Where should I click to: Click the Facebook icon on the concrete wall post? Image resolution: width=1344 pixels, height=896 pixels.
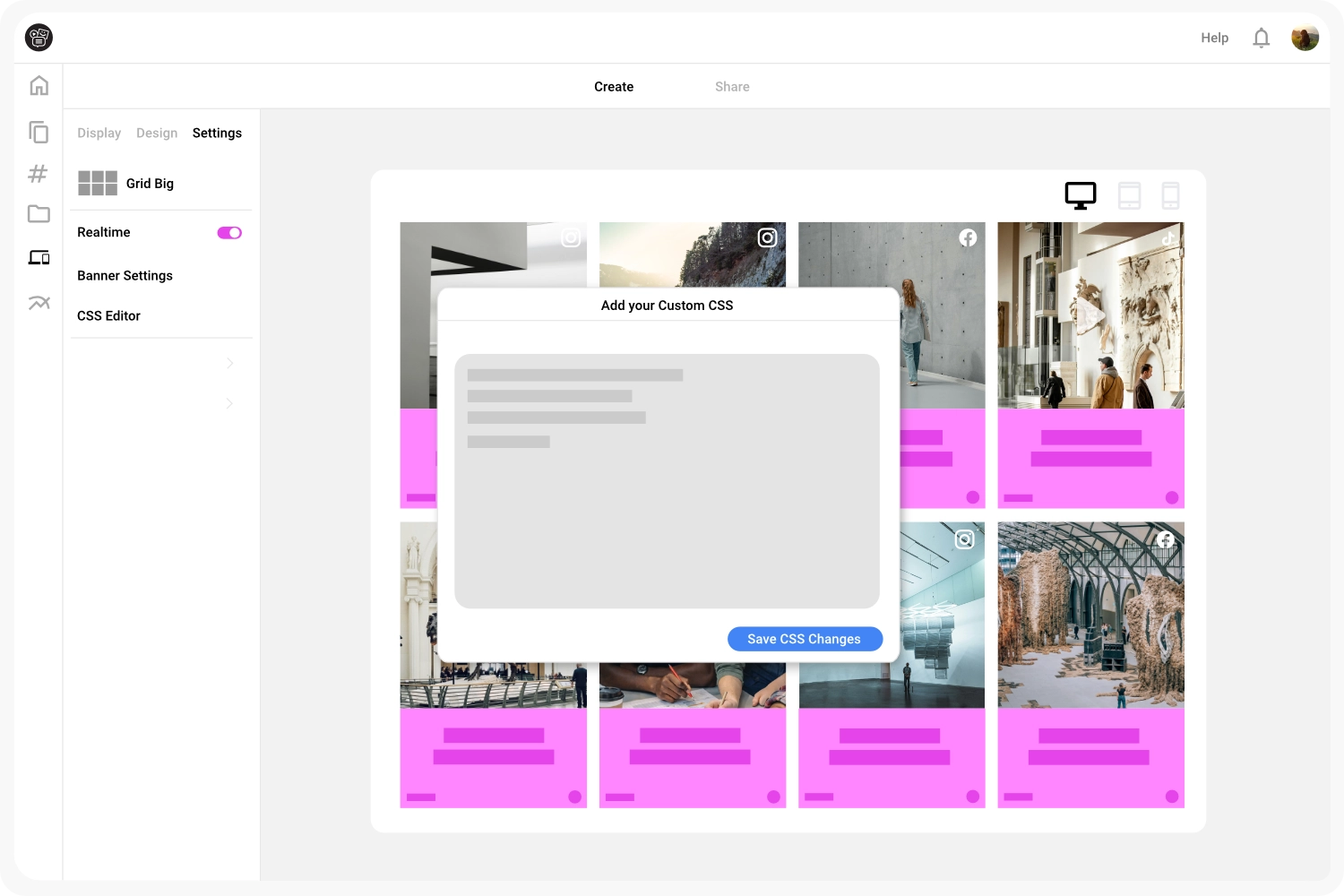(967, 237)
